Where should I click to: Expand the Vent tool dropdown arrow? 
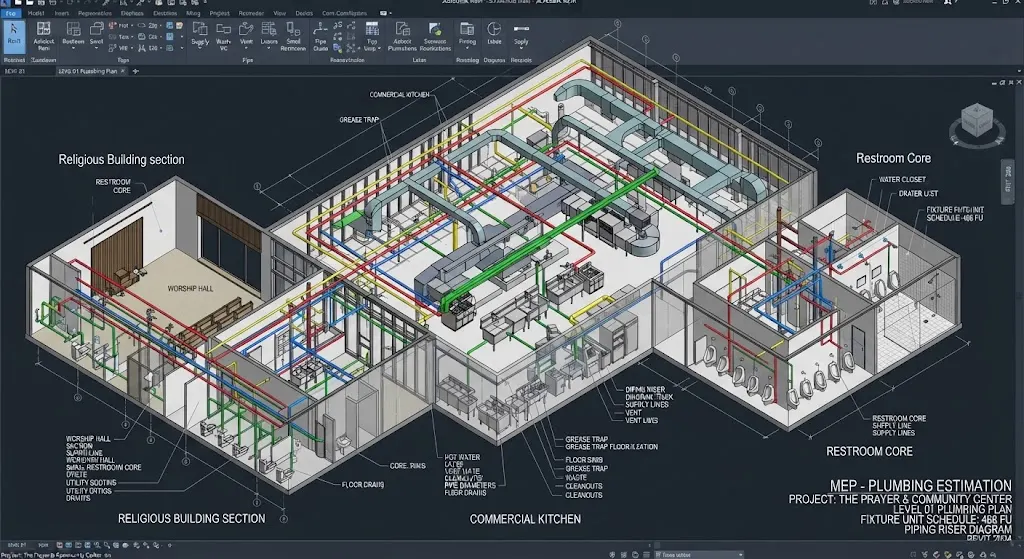(246, 48)
